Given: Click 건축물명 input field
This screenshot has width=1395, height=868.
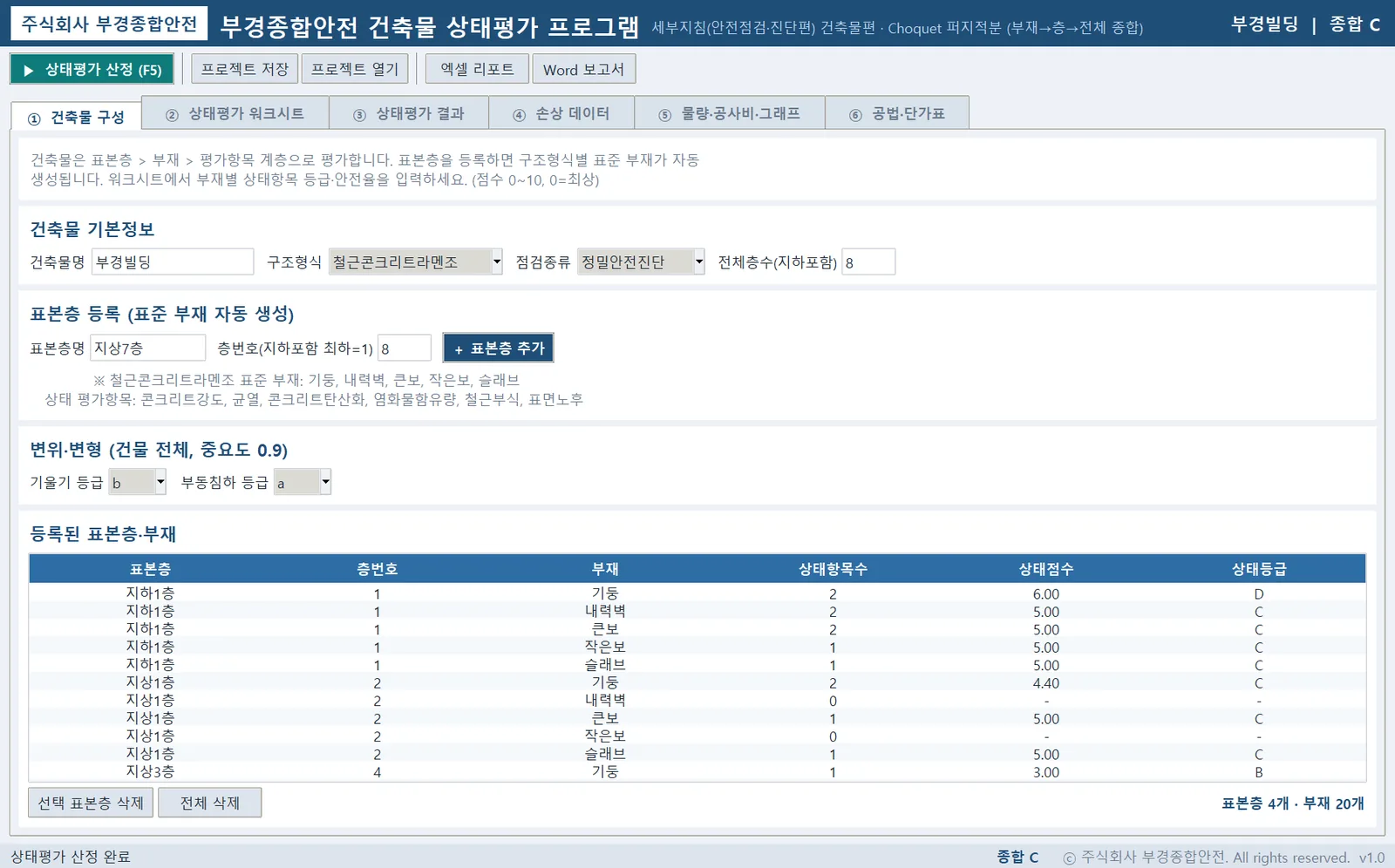Looking at the screenshot, I should 173,261.
